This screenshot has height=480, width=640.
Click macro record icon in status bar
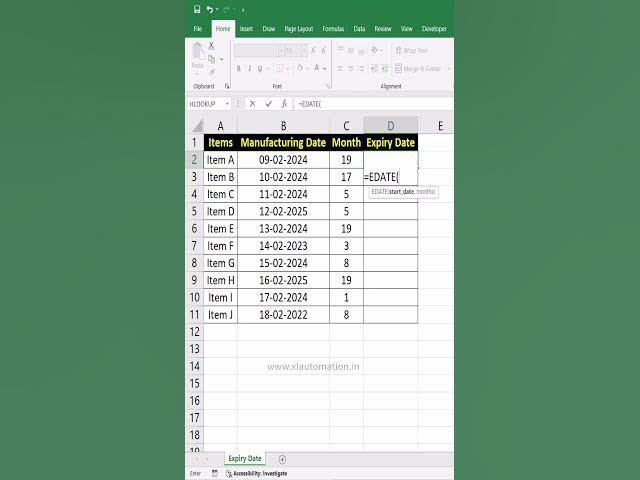(215, 473)
